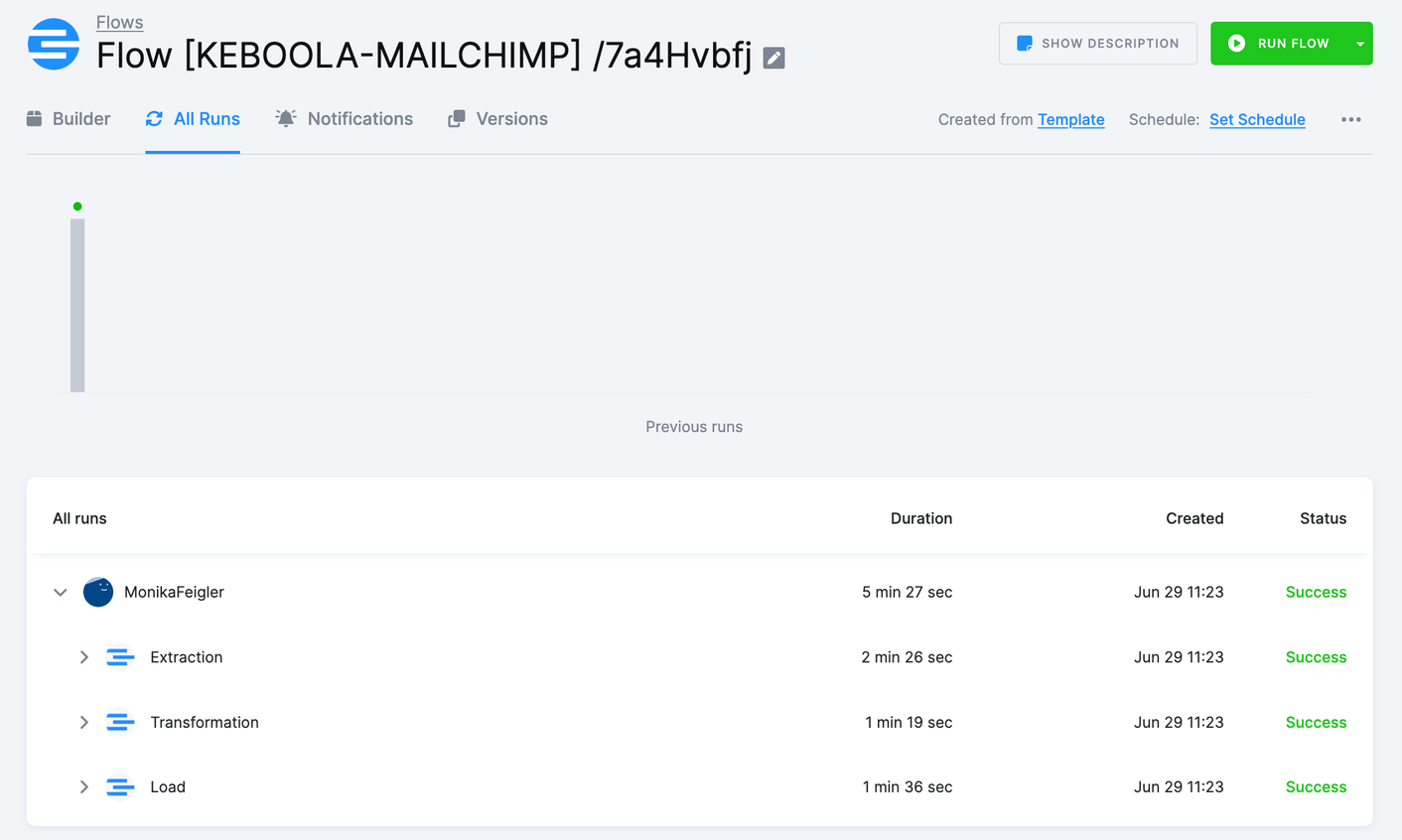The width and height of the screenshot is (1402, 840).
Task: Expand the Transformation run details
Action: tap(84, 722)
